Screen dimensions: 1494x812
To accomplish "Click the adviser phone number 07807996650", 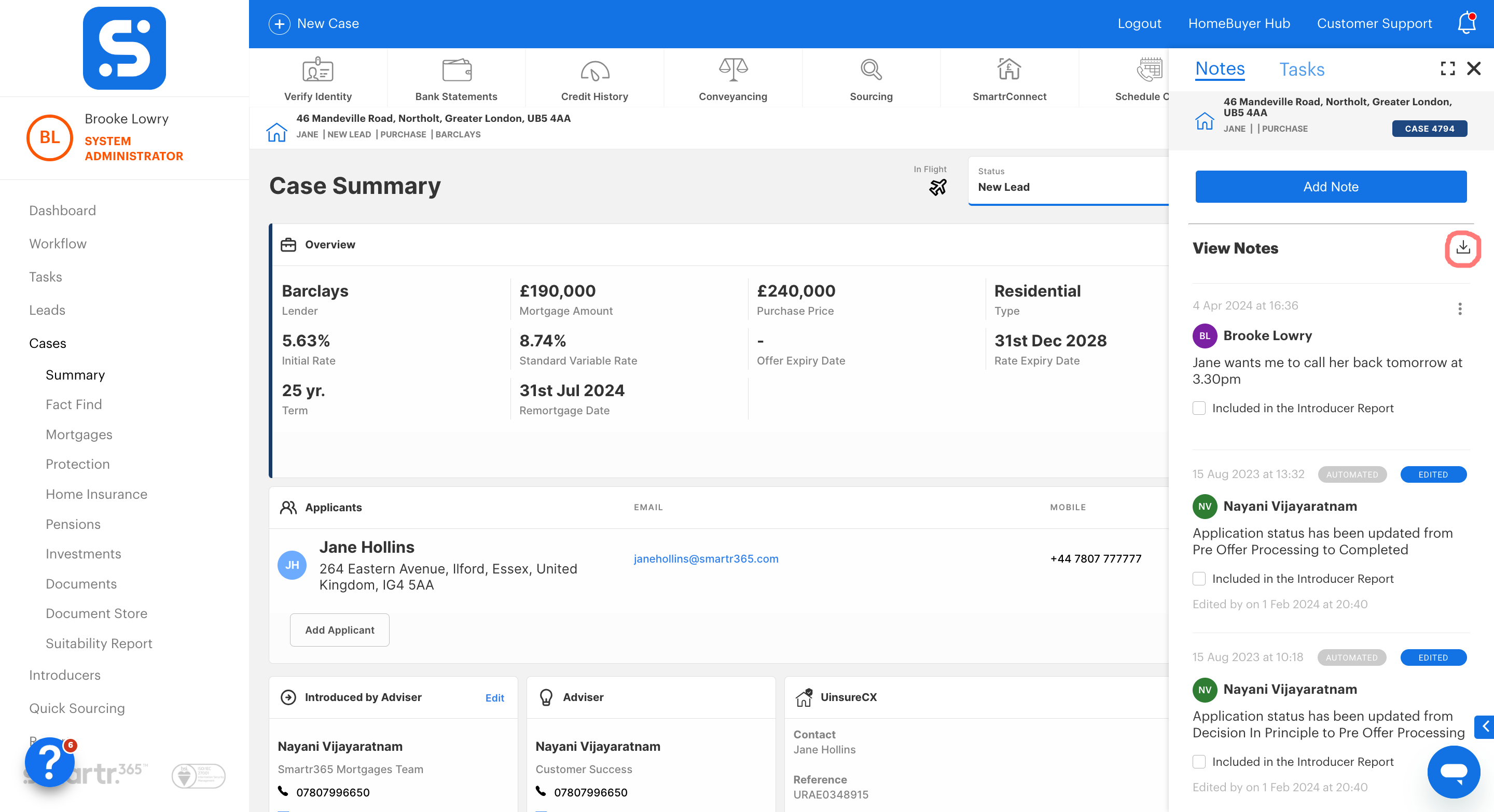I will 590,792.
